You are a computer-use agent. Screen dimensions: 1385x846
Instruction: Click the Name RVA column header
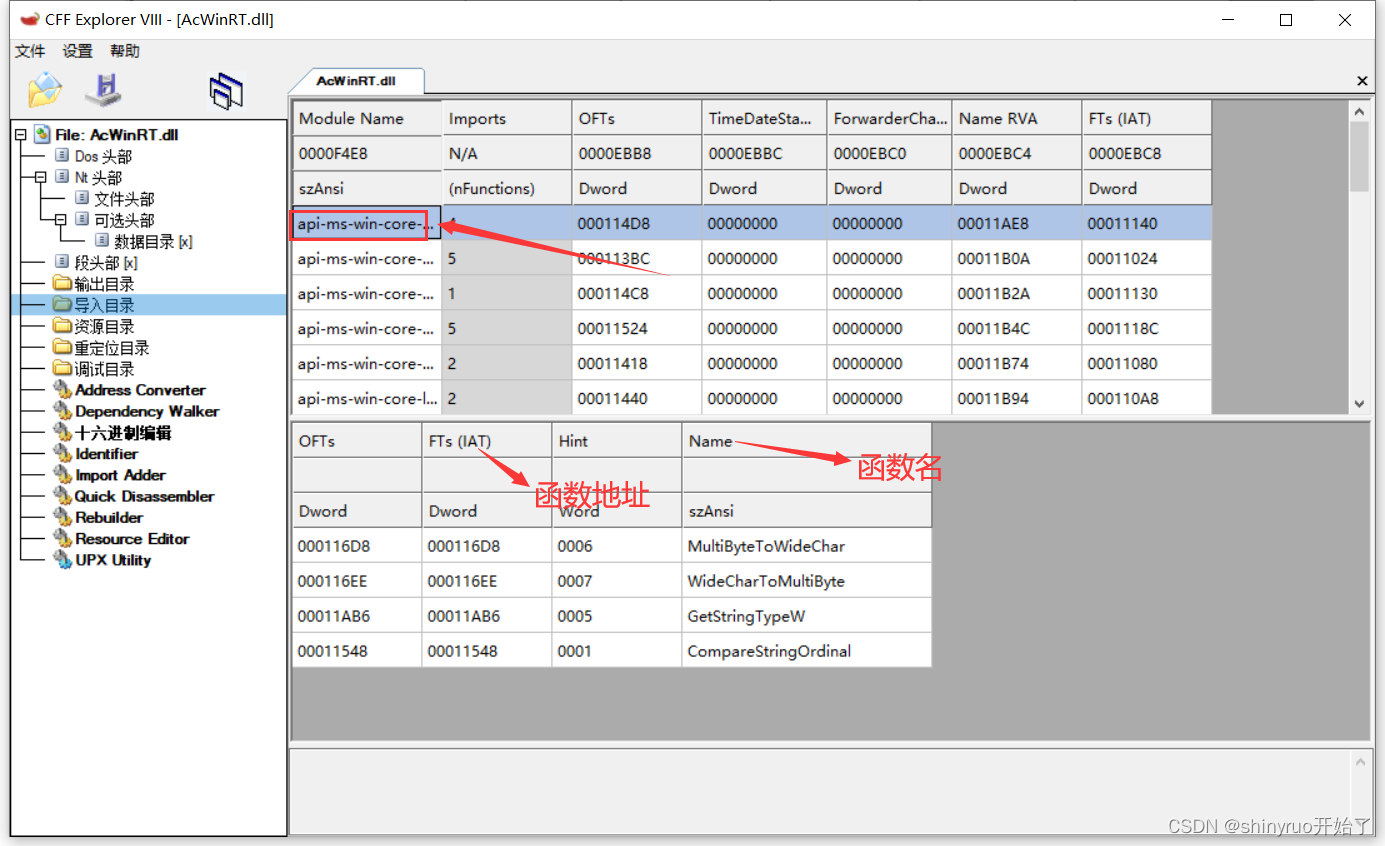1017,118
